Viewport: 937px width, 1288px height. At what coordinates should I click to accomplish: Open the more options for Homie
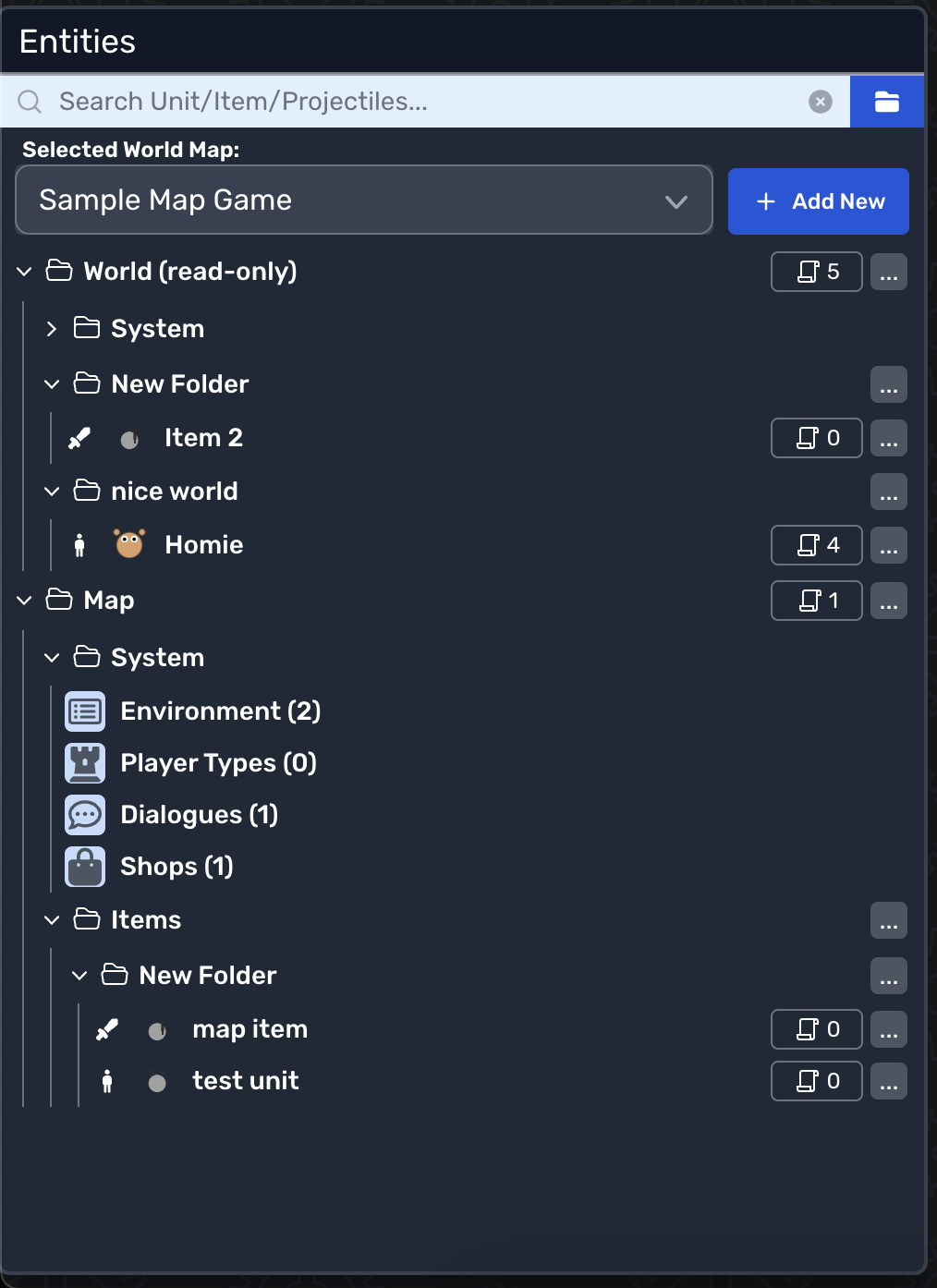click(889, 545)
